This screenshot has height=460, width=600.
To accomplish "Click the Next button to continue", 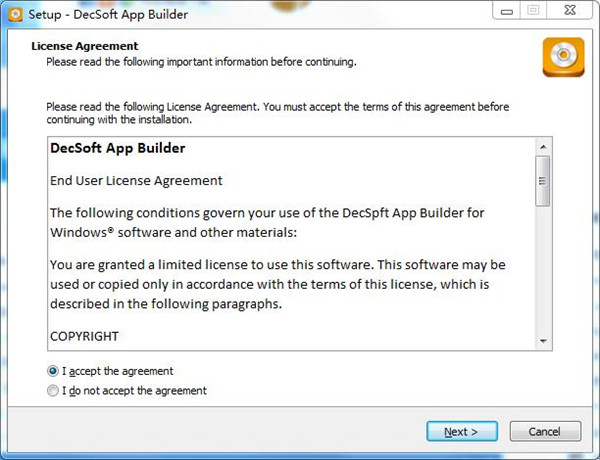I will point(462,431).
